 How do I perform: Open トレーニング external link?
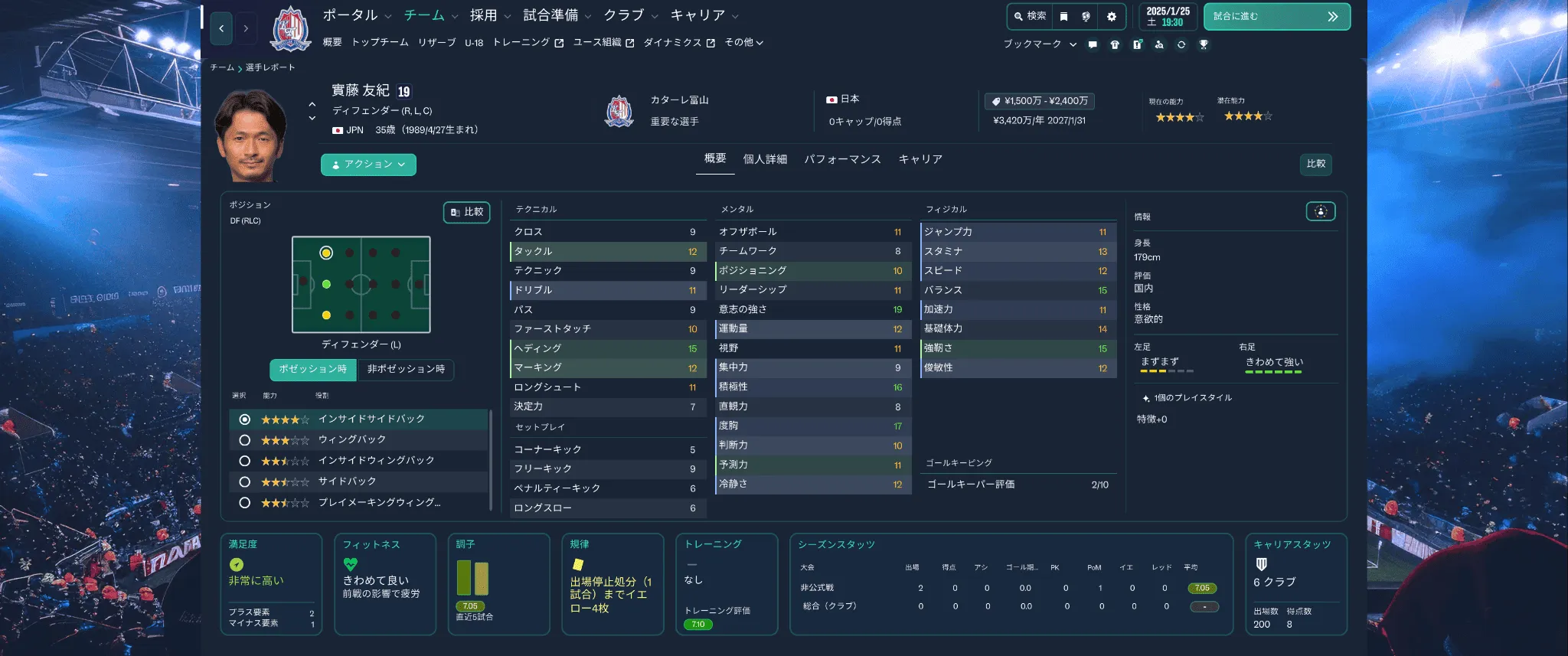pos(528,43)
